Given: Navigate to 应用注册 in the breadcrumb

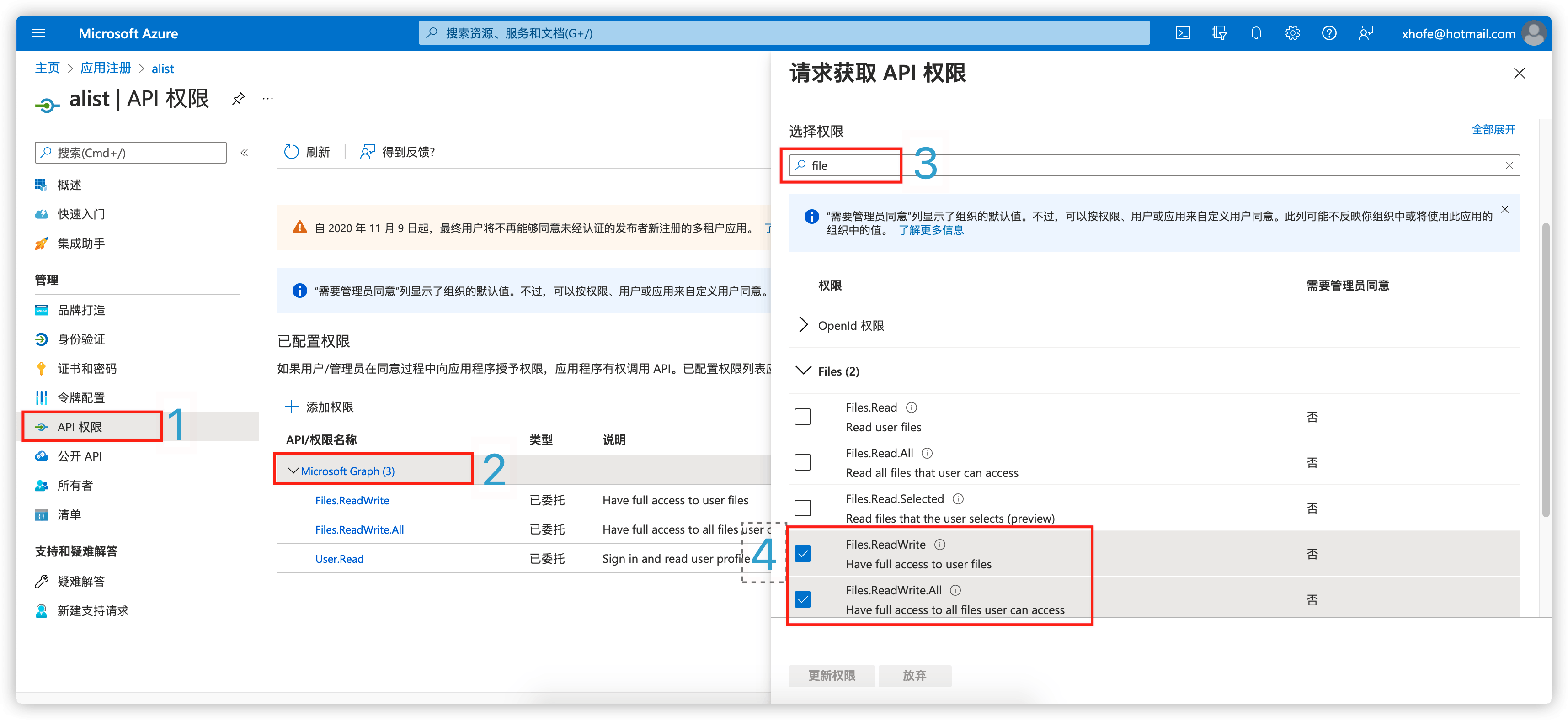Looking at the screenshot, I should (106, 68).
